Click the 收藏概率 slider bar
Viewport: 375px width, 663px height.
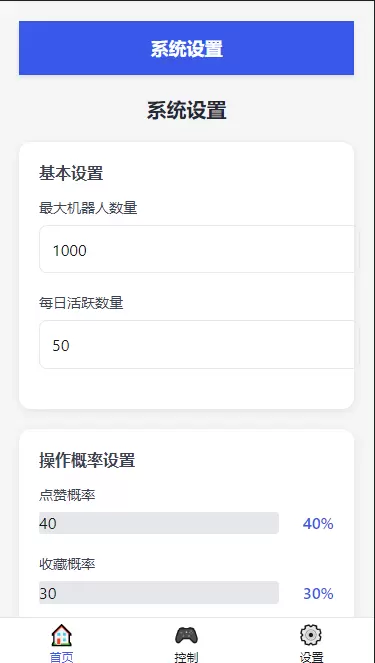[x=159, y=592]
